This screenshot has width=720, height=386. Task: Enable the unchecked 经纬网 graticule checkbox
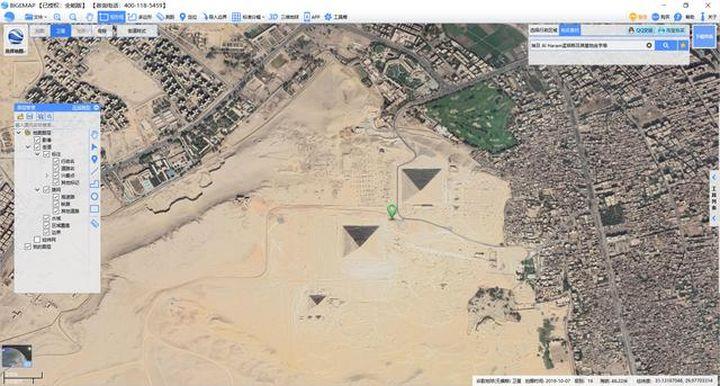(x=37, y=240)
